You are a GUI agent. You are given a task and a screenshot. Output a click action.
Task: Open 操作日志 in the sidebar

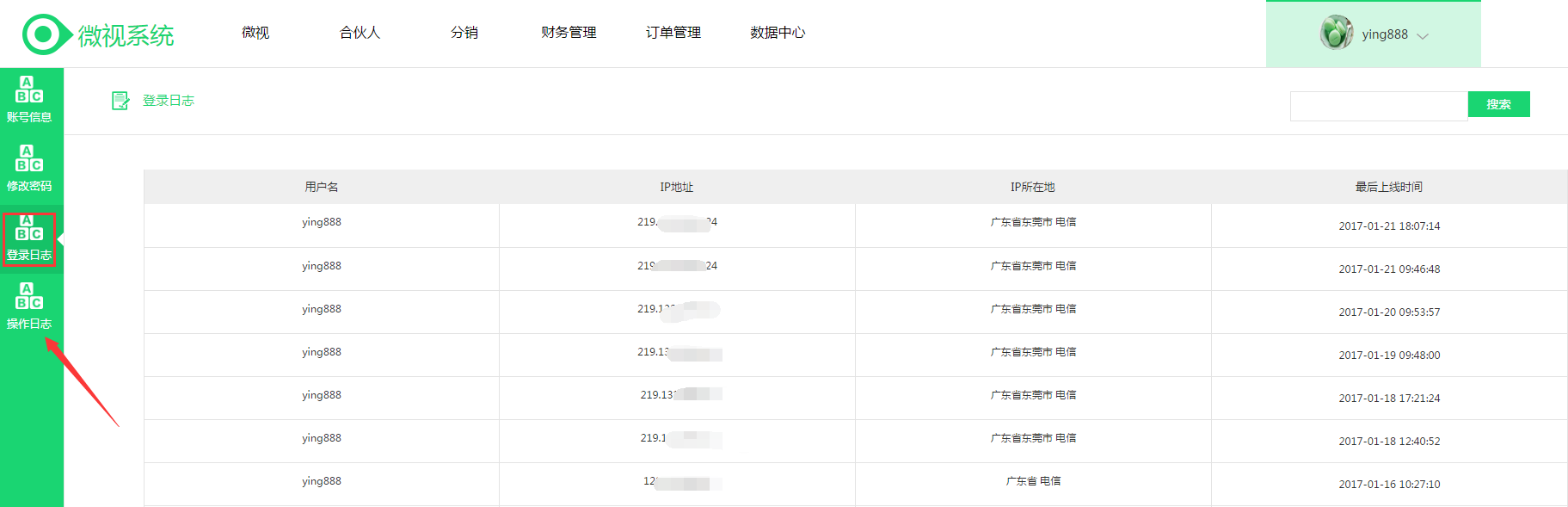[x=30, y=306]
